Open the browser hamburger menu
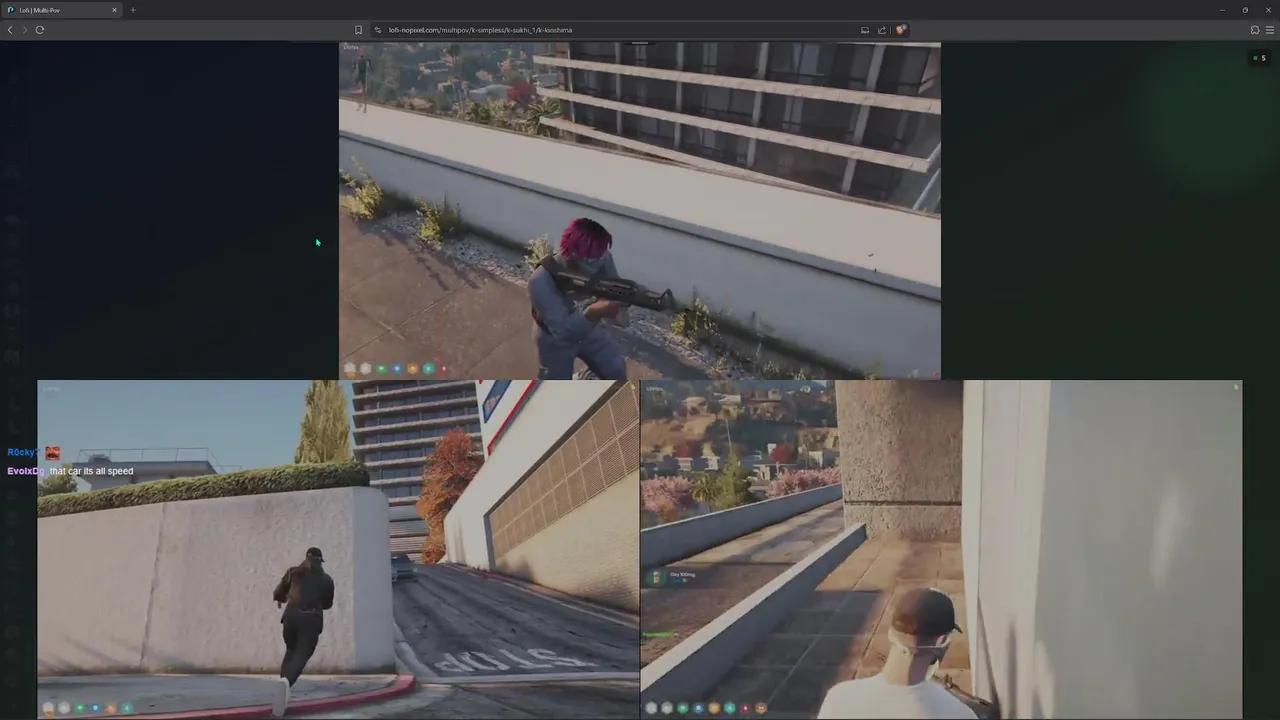Viewport: 1280px width, 720px height. [1270, 30]
